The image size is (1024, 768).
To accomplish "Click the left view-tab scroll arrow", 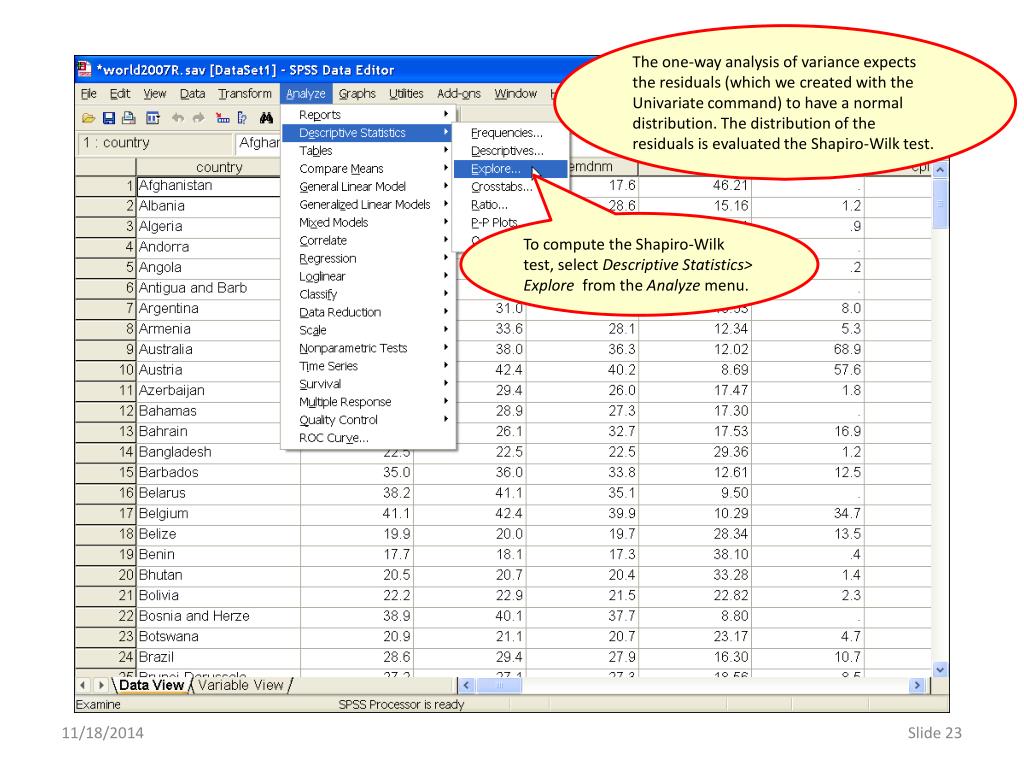I will tap(83, 685).
